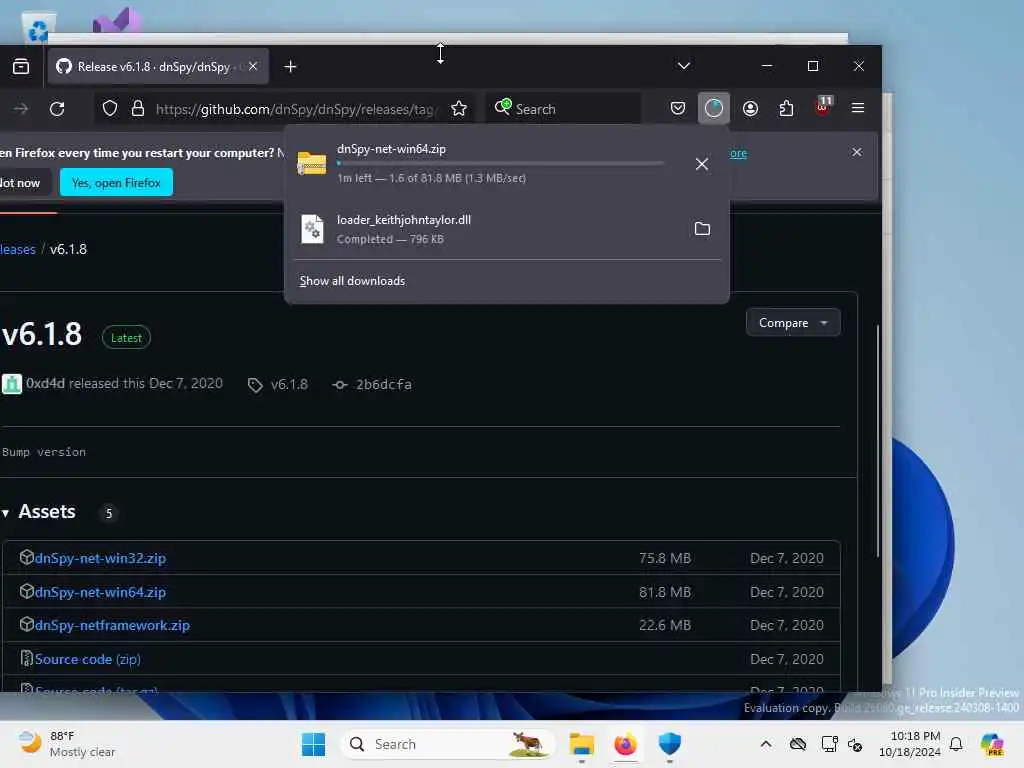1024x768 pixels.
Task: Open weather widget showing 88°F
Action: point(67,744)
